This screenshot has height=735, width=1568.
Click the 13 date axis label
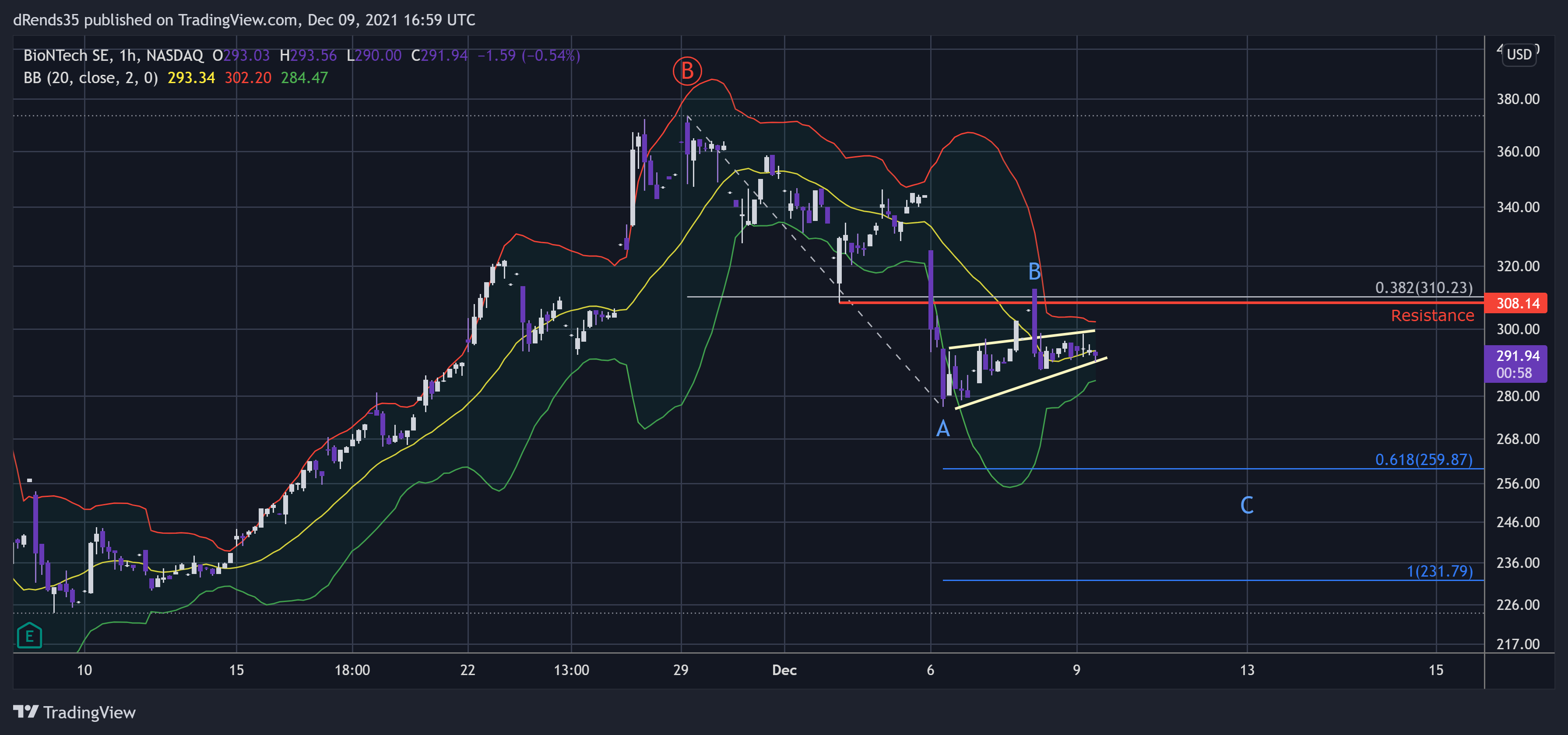point(1247,670)
